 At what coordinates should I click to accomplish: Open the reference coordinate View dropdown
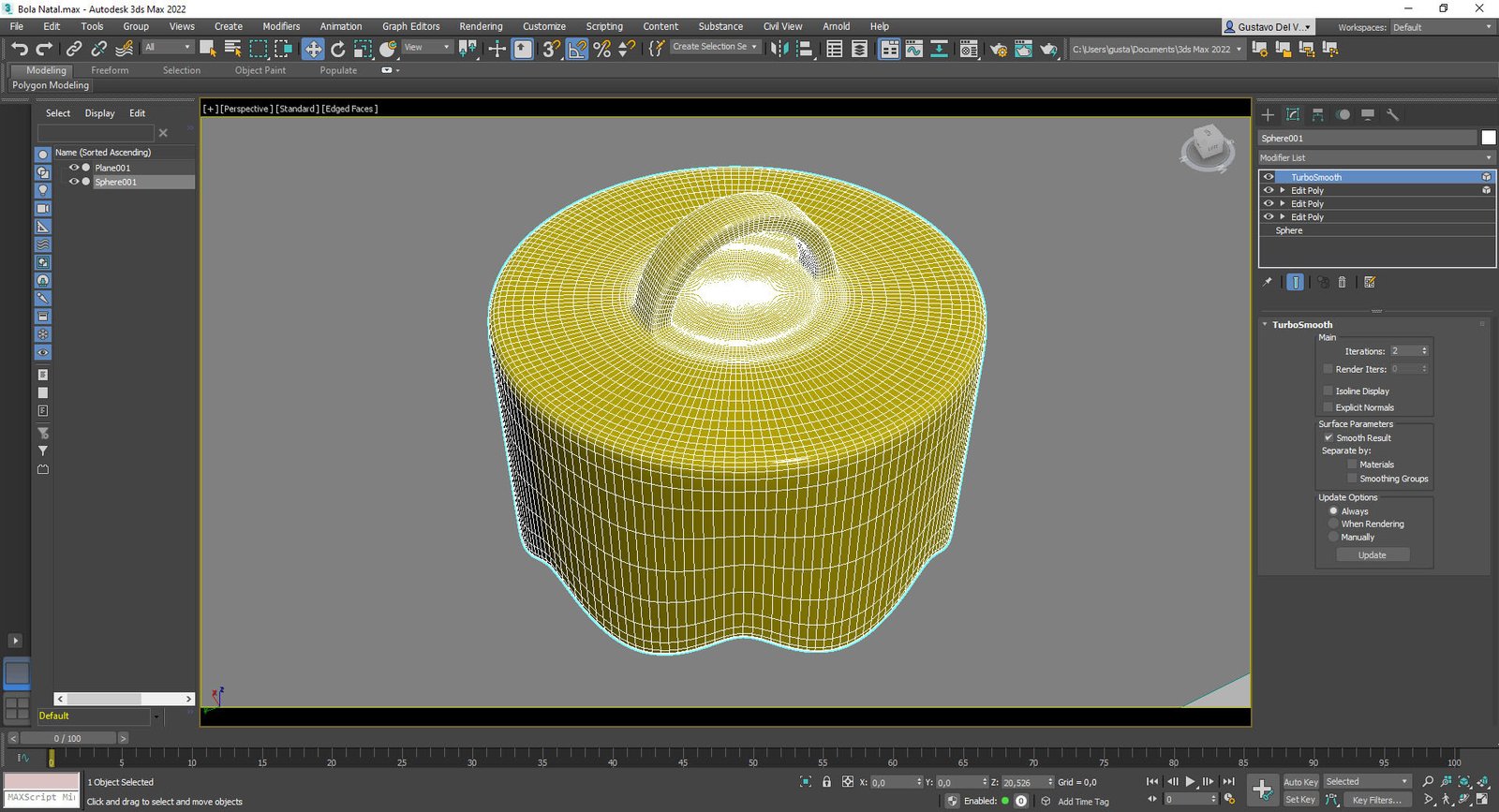pyautogui.click(x=427, y=47)
